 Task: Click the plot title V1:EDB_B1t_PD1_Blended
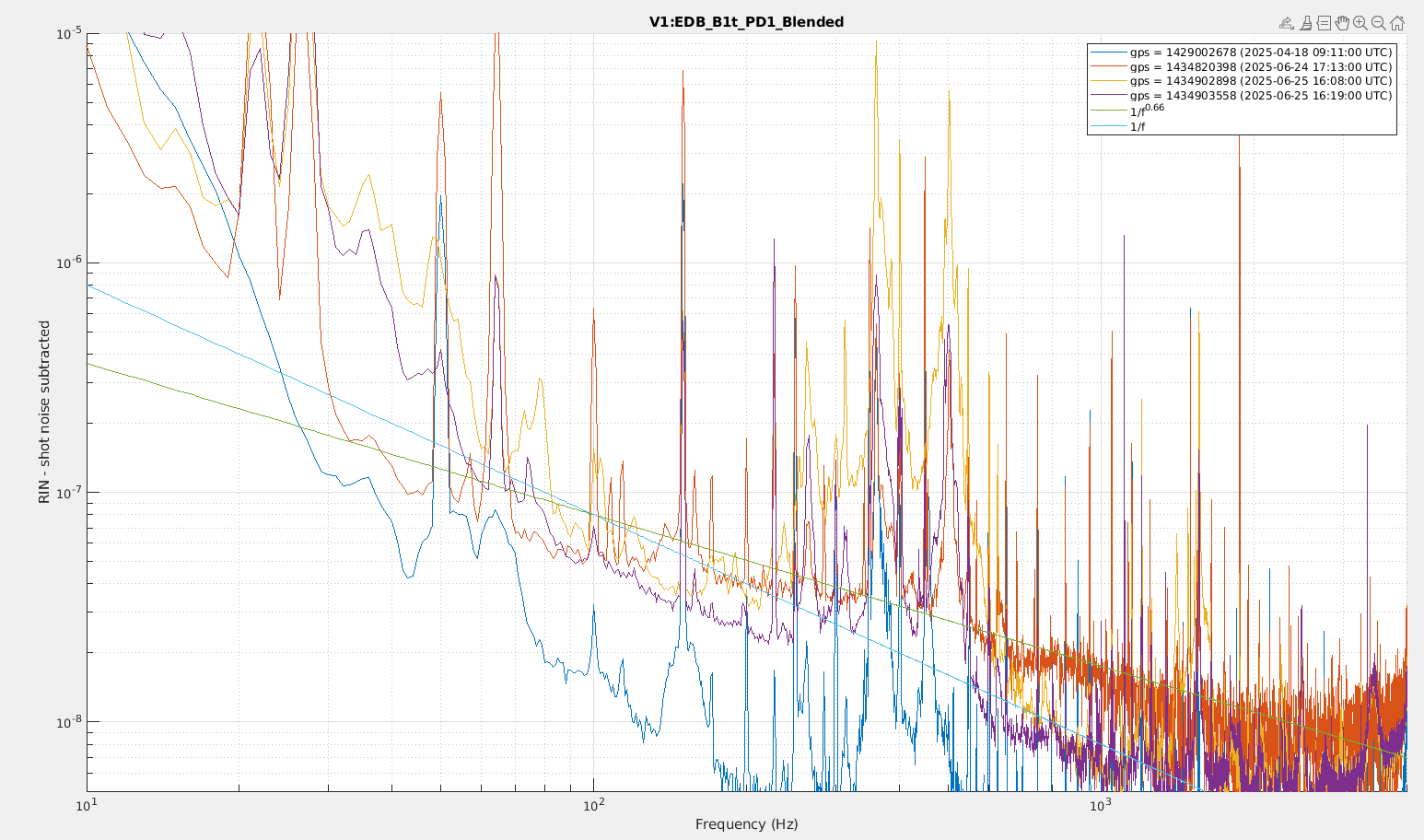click(x=746, y=21)
